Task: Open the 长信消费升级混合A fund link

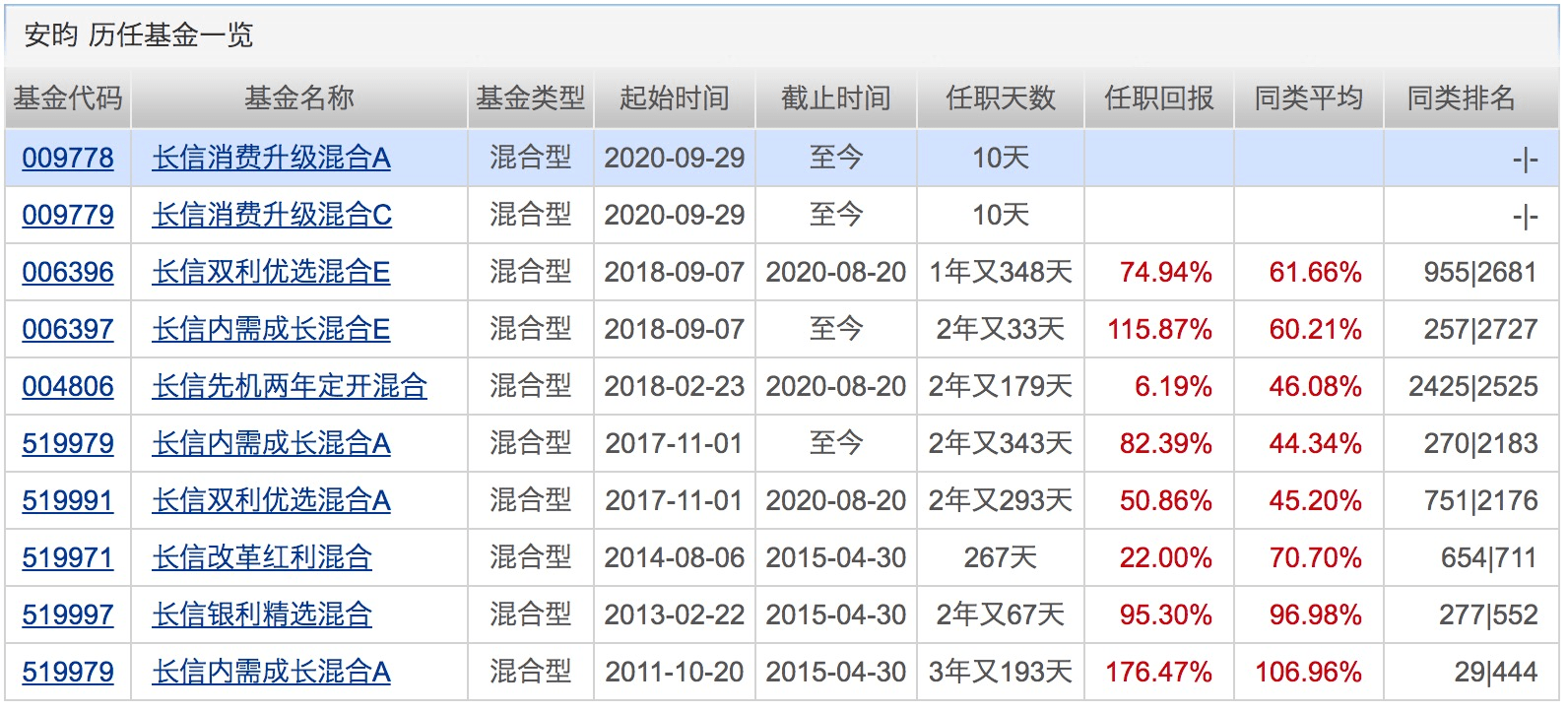Action: point(272,158)
